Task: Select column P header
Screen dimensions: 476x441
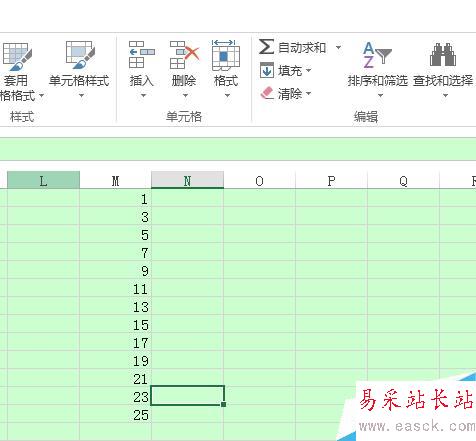Action: (x=331, y=180)
